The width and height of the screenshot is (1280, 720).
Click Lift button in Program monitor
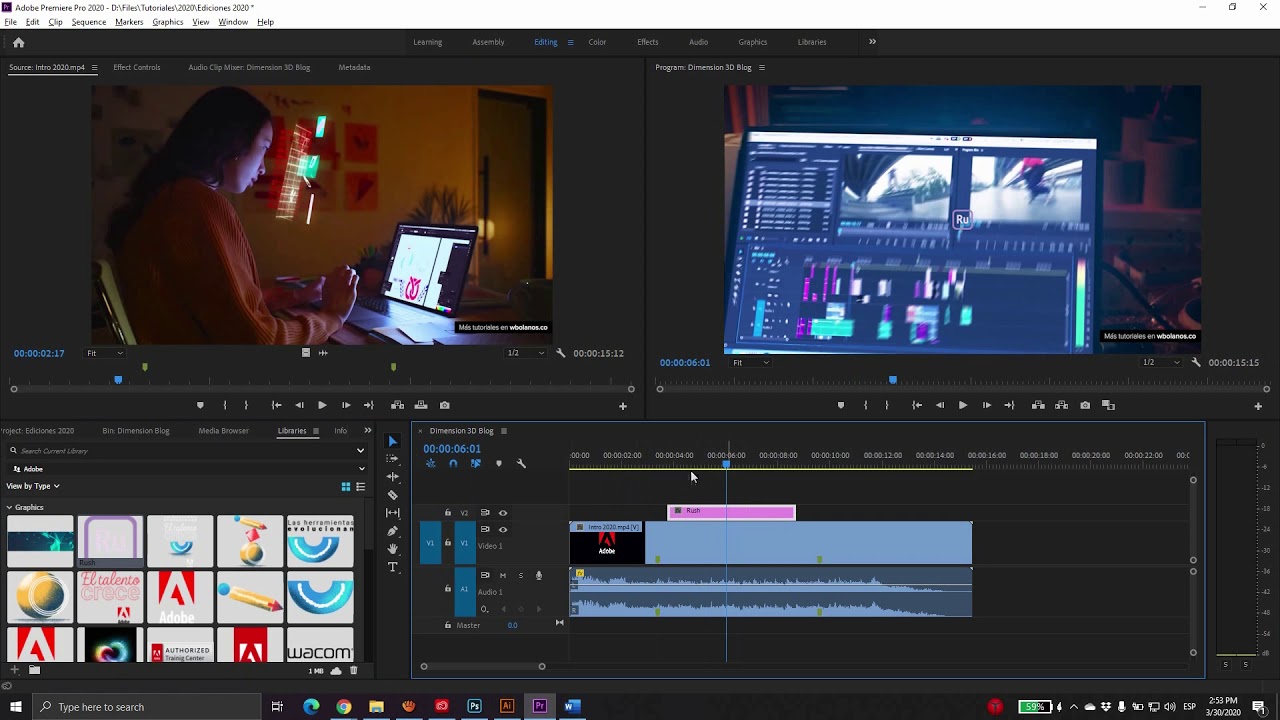click(x=1038, y=405)
